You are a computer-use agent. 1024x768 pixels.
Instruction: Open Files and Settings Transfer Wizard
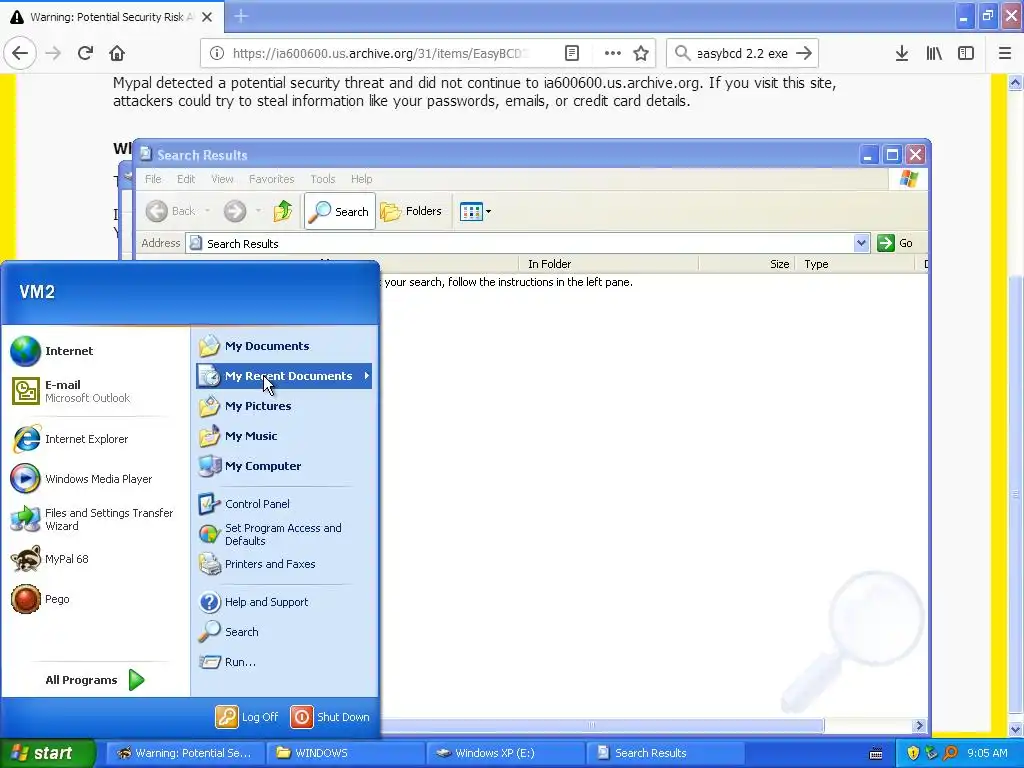point(93,519)
